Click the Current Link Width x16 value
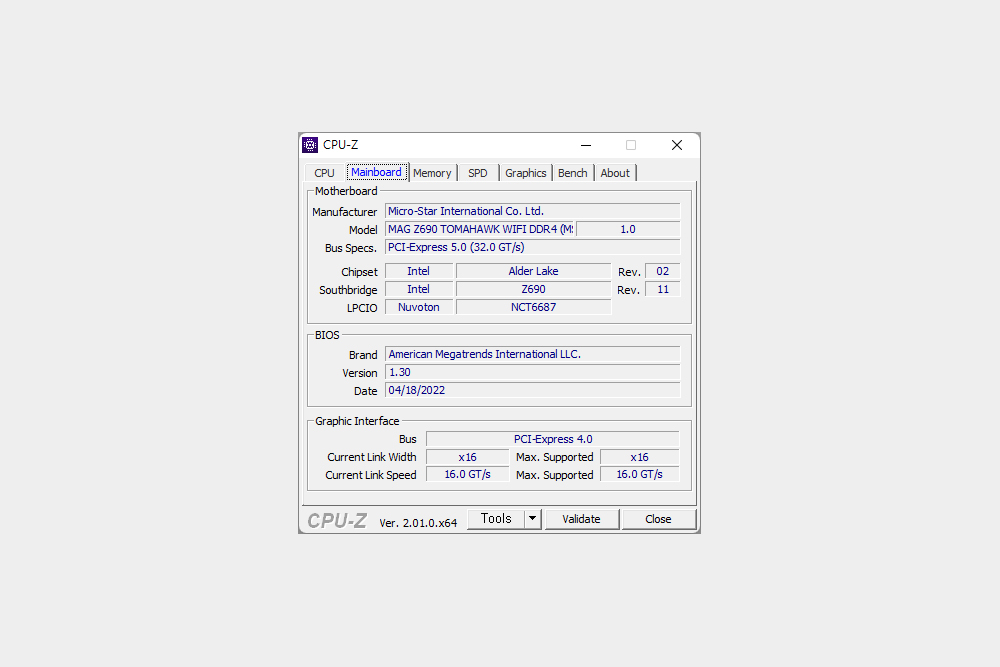The image size is (1000, 667). click(x=467, y=457)
